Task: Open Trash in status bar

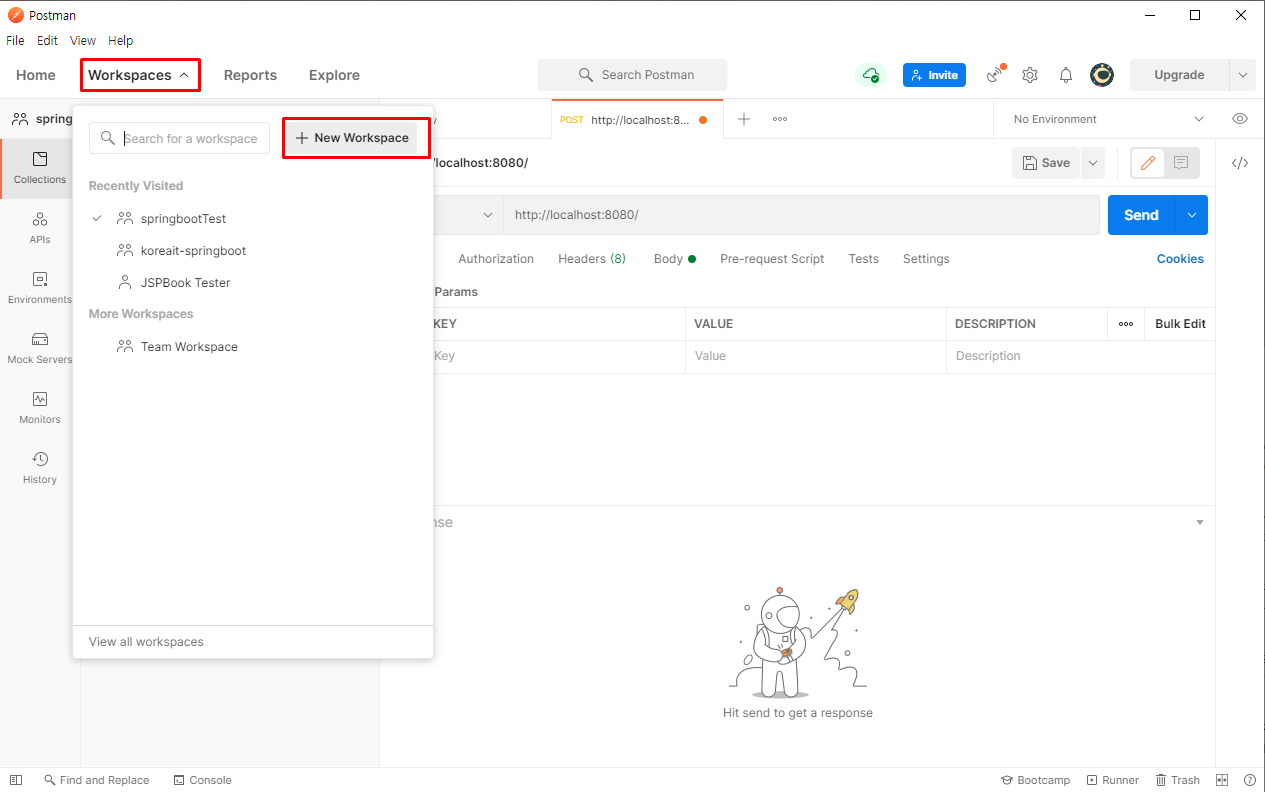Action: coord(1177,780)
